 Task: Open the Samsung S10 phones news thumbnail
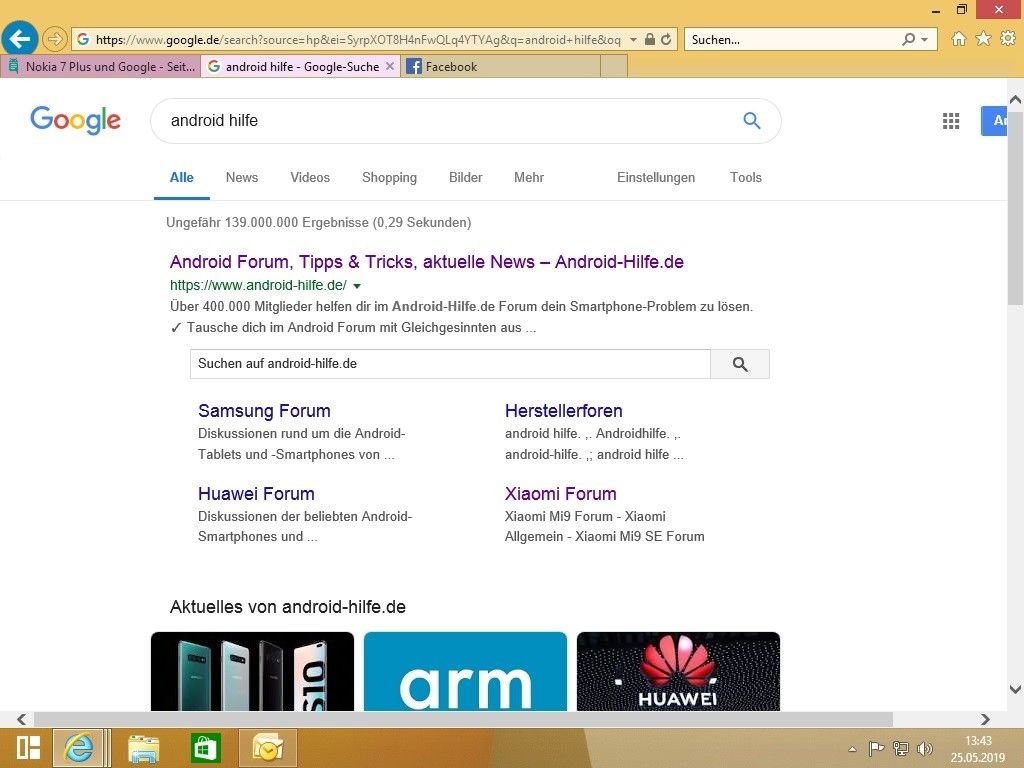click(x=252, y=671)
